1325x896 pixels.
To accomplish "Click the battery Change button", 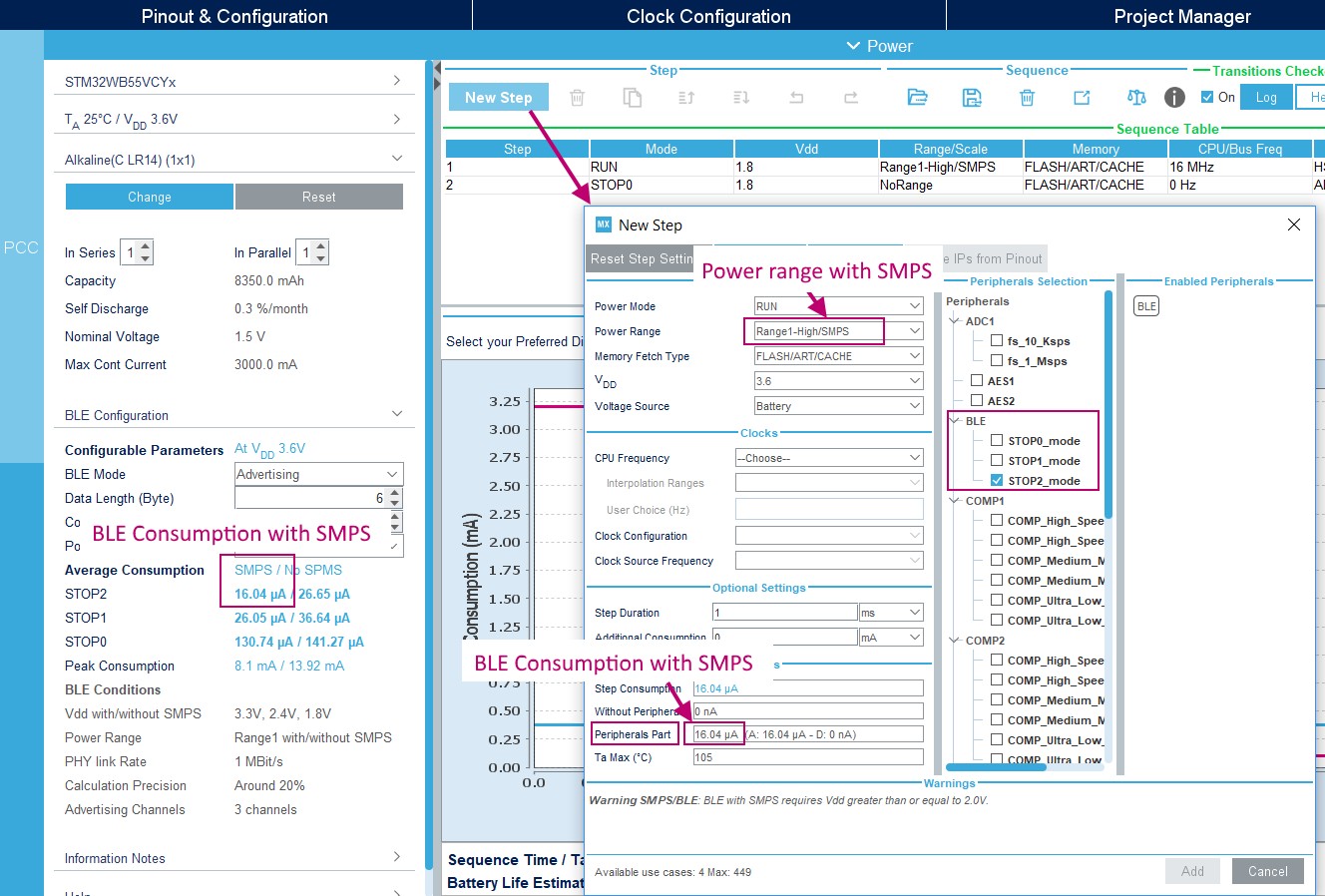I will [150, 197].
